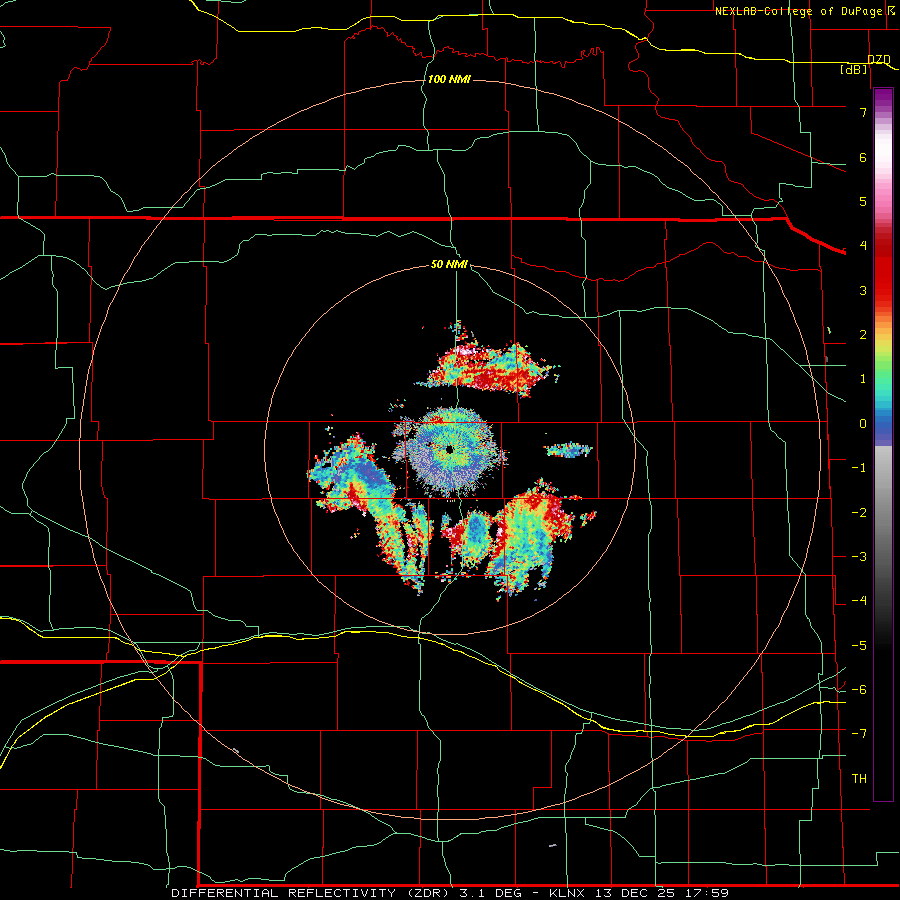This screenshot has width=900, height=900.
Task: Click the small isolated echo east of radar
Action: (568, 450)
